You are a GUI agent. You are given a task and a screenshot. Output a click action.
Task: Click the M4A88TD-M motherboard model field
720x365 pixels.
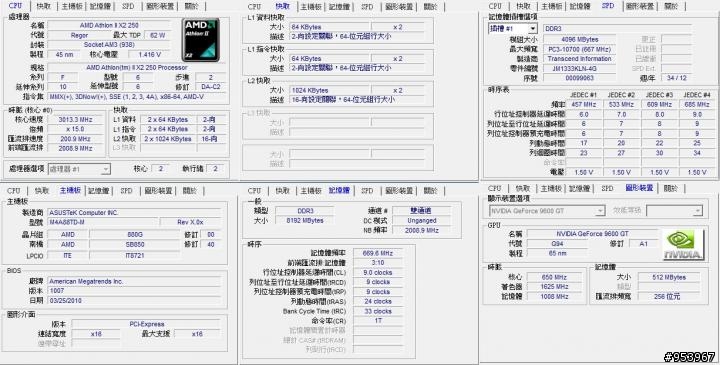coord(102,222)
